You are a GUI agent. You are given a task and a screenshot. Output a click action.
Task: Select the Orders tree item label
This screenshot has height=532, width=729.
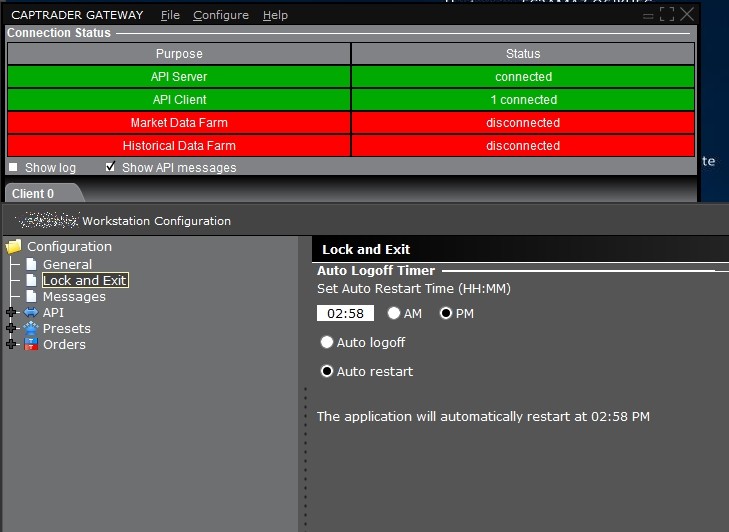click(65, 344)
